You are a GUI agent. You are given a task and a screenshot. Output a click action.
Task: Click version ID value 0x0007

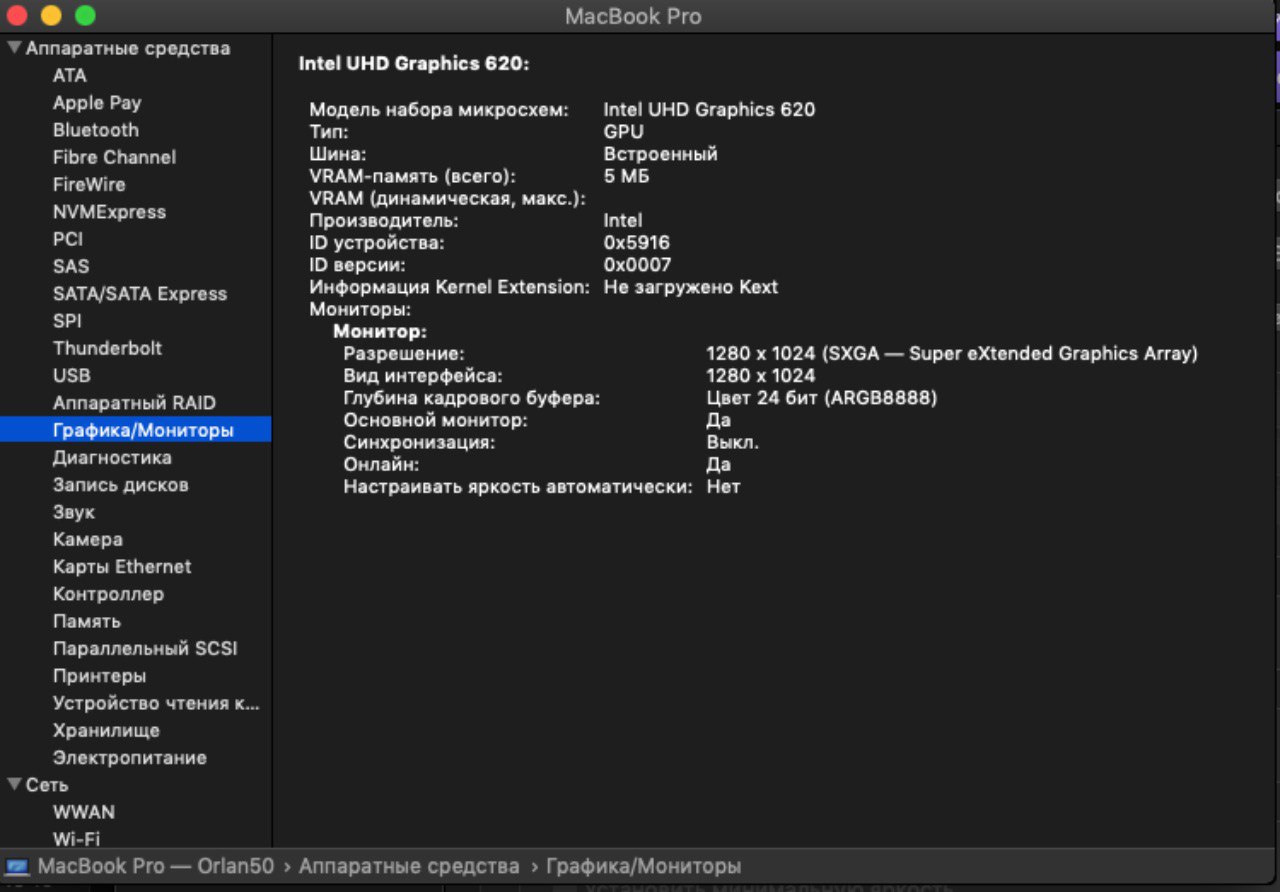(x=638, y=265)
